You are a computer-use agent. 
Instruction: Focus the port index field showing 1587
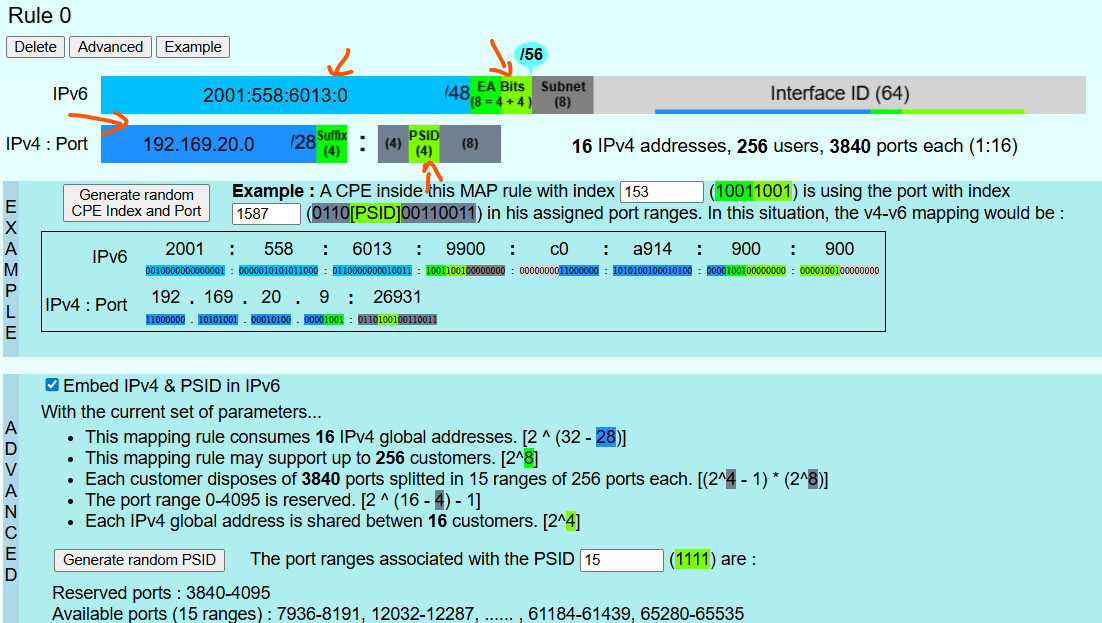(x=266, y=213)
